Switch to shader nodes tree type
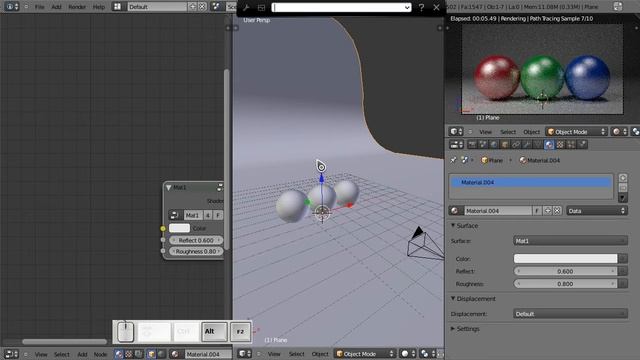Image resolution: width=640 pixels, height=360 pixels. 119,354
